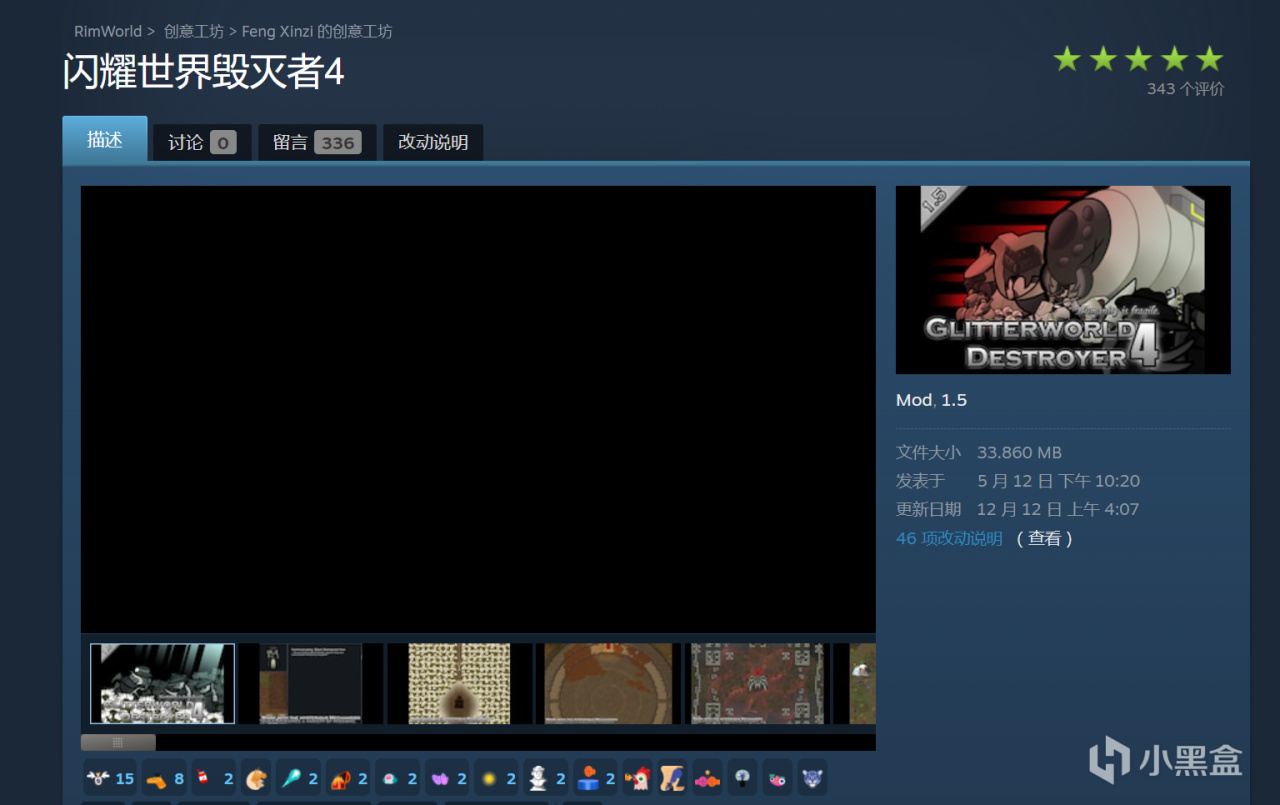Click the 查看 link beside change notes
1280x805 pixels.
[1045, 538]
